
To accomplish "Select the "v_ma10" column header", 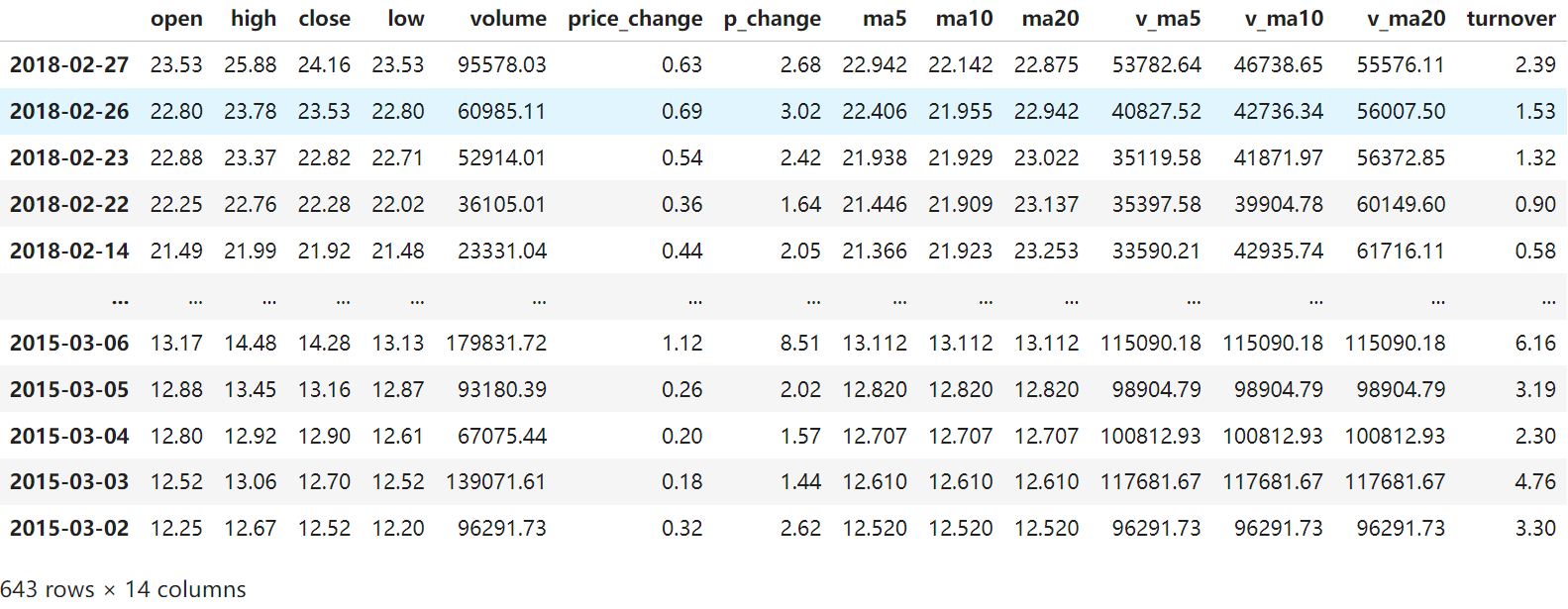I will pos(1284,19).
